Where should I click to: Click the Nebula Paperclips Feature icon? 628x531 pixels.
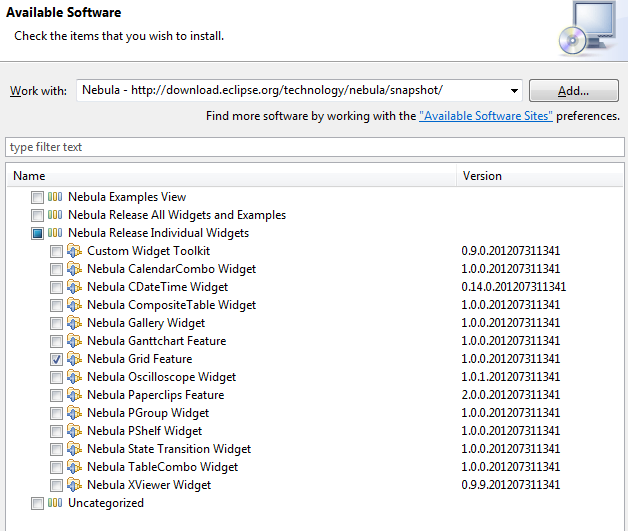[74, 395]
